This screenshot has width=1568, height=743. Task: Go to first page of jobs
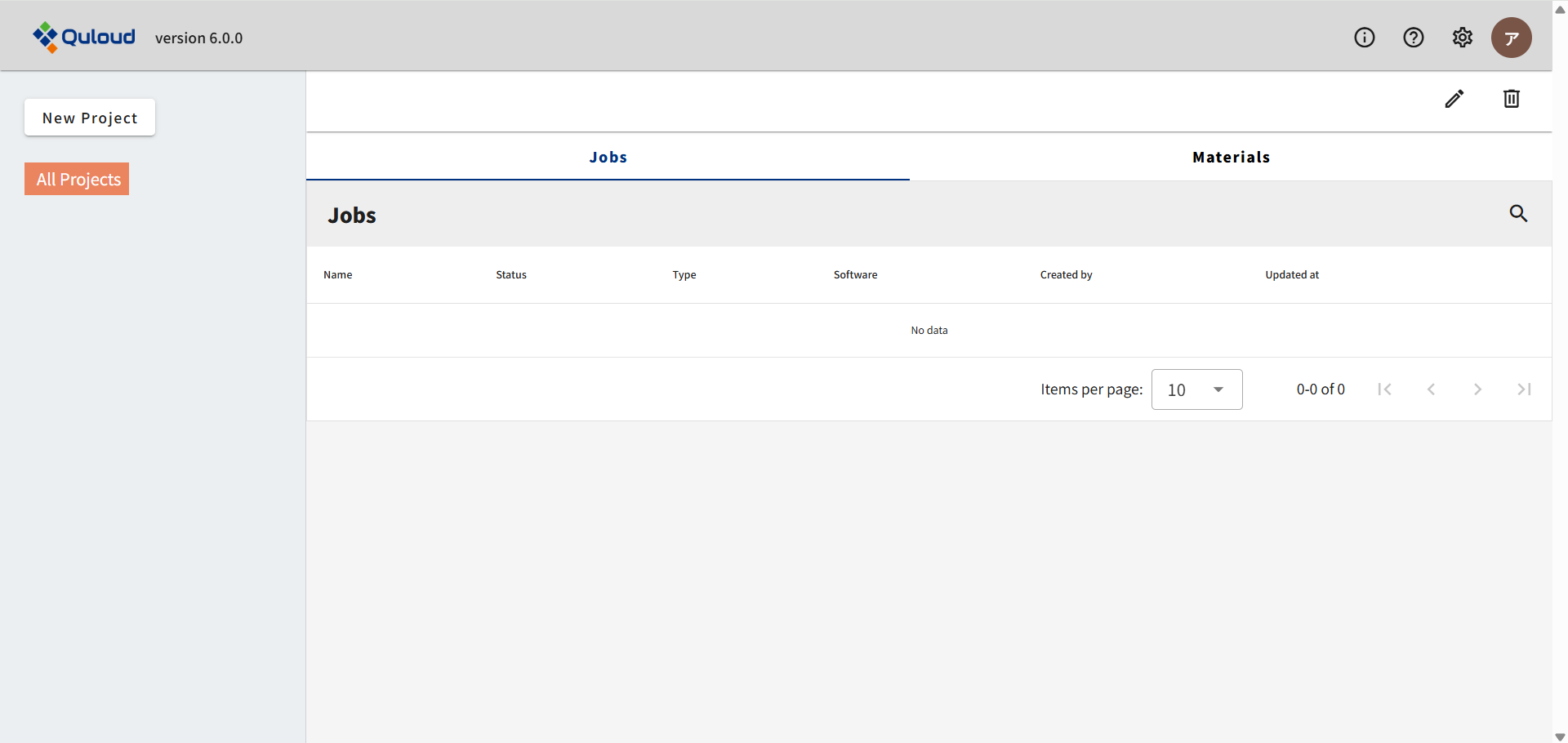(x=1384, y=389)
